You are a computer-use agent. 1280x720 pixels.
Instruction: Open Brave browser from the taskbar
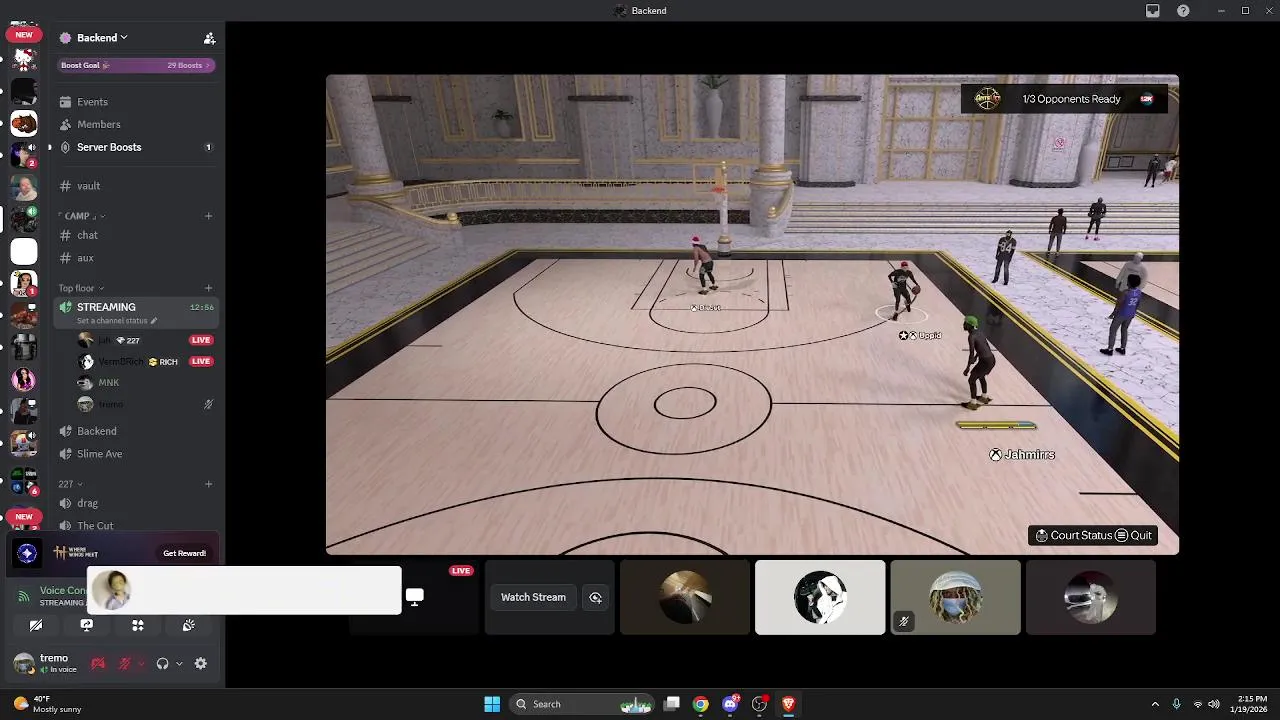(x=789, y=704)
